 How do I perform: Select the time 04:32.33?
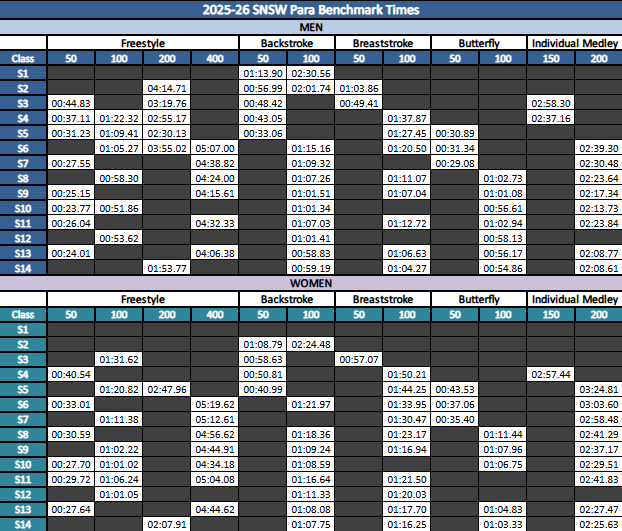215,223
